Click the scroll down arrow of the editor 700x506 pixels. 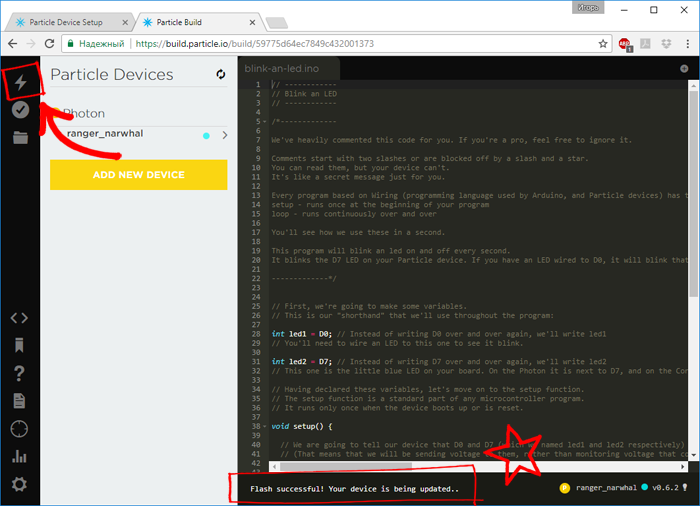693,455
